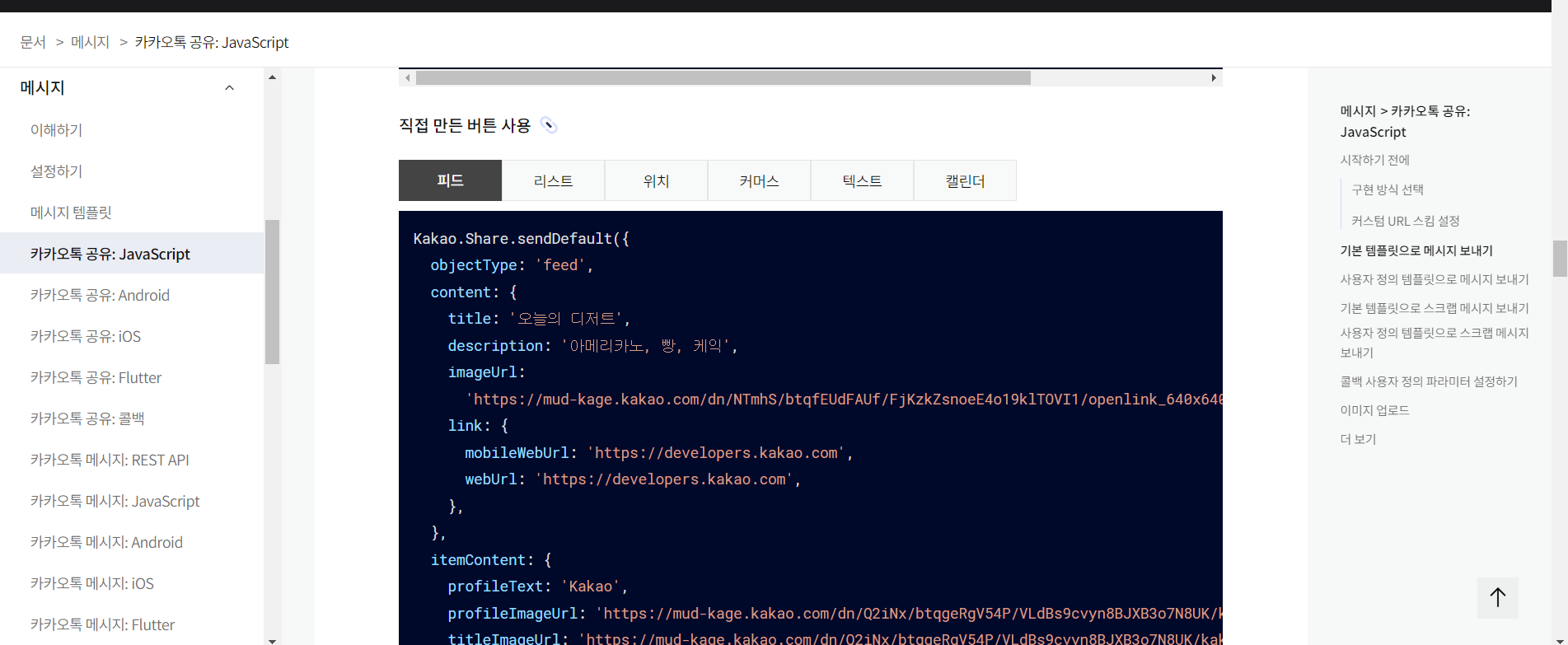Open 카카오톡 메시지: Android sidebar item

pos(106,542)
